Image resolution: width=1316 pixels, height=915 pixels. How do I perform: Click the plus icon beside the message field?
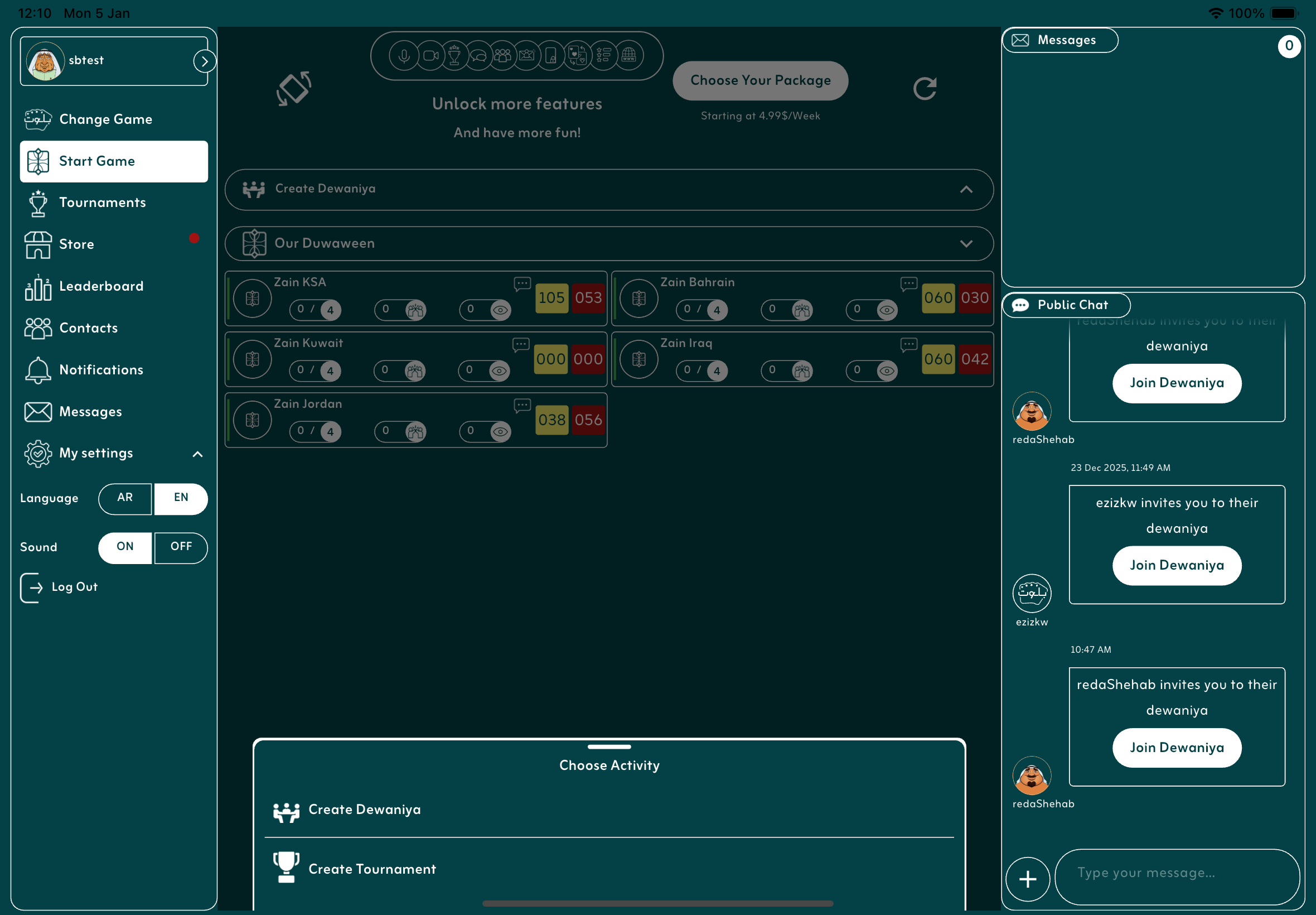(1027, 878)
